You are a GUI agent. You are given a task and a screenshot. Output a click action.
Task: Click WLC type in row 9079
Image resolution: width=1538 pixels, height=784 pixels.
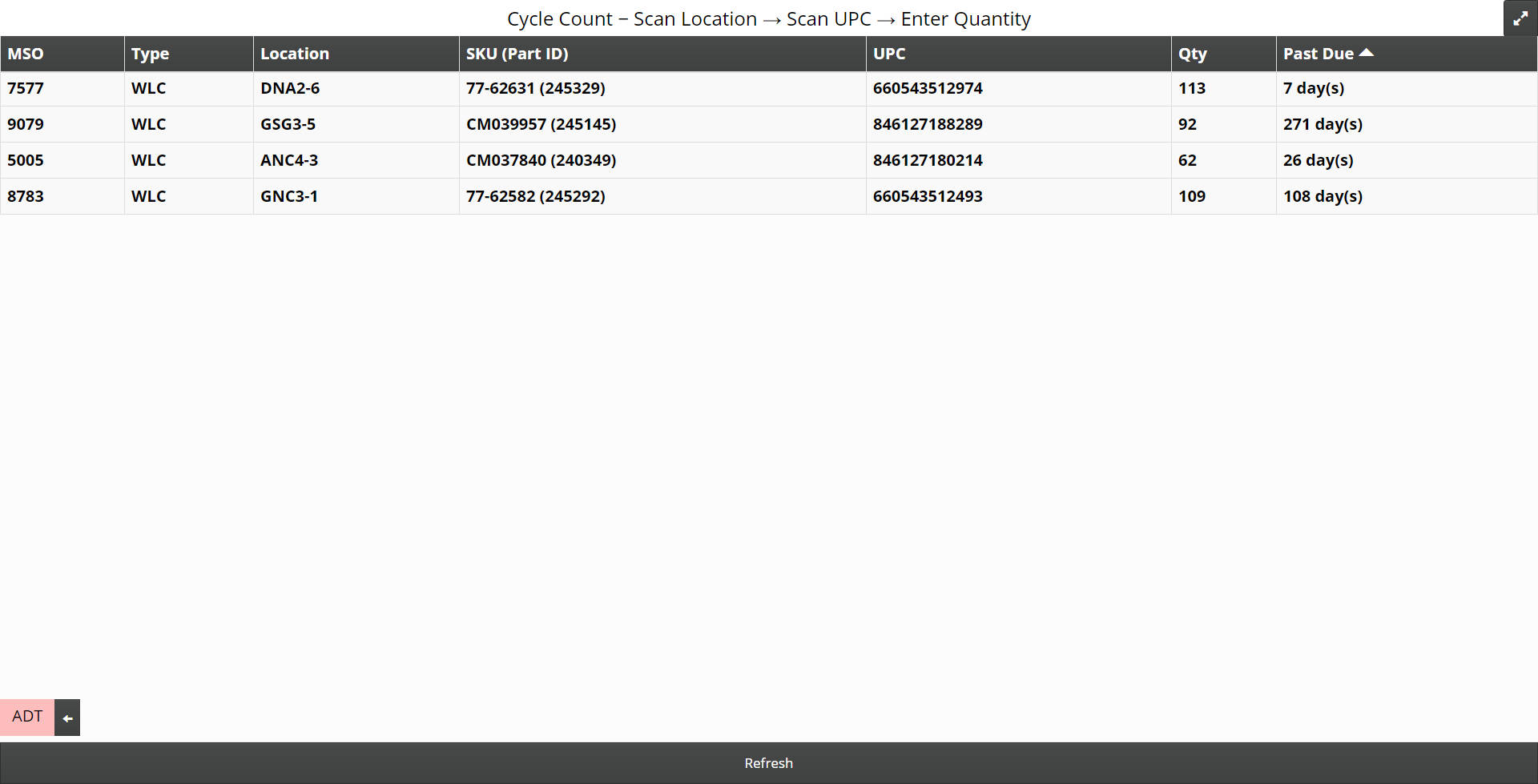click(189, 124)
